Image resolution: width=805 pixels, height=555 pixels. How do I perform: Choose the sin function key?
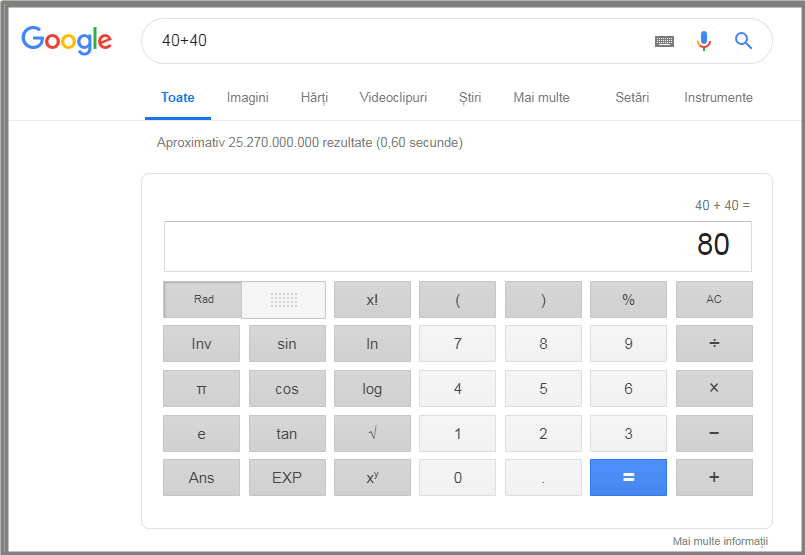[287, 343]
